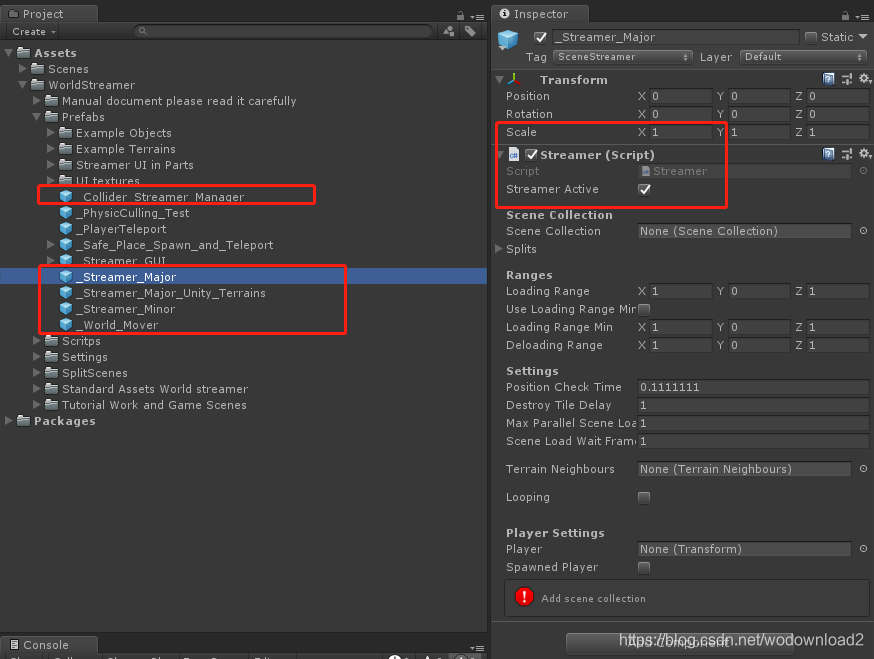Click the Scenes folder icon
Viewport: 874px width, 659px height.
pos(37,69)
